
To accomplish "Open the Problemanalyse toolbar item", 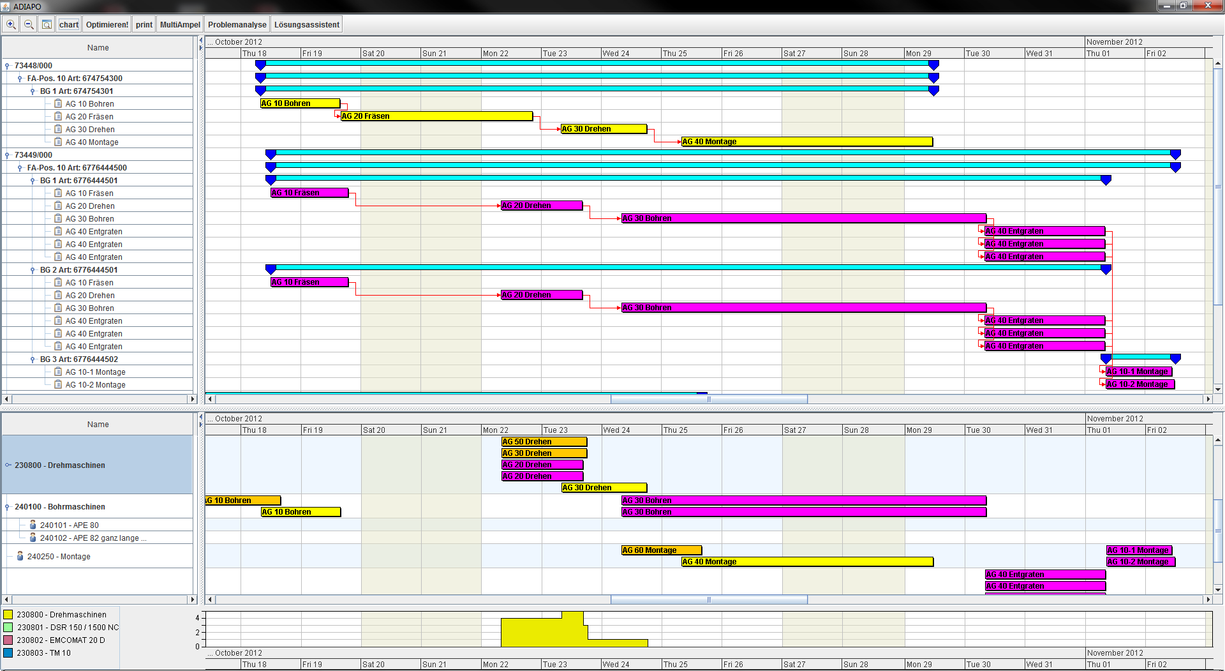I will click(x=237, y=24).
